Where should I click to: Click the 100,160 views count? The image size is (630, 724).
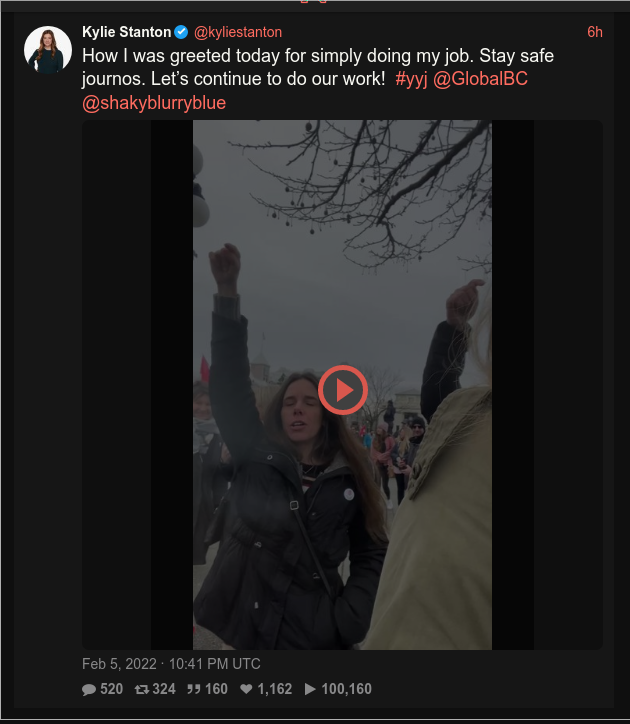[346, 689]
